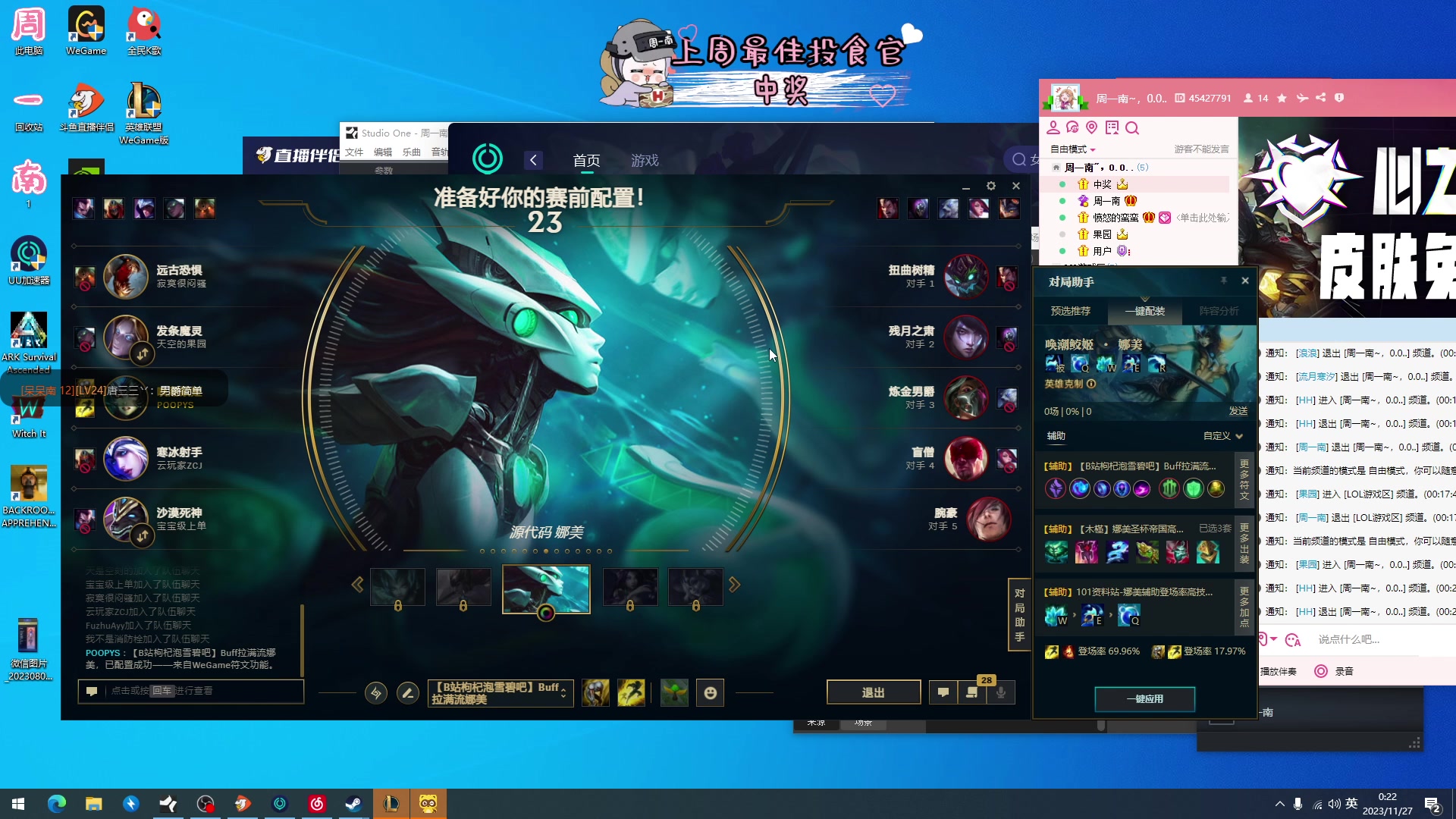1456x819 pixels.
Task: Open the notes icon with 28 badge
Action: click(972, 692)
